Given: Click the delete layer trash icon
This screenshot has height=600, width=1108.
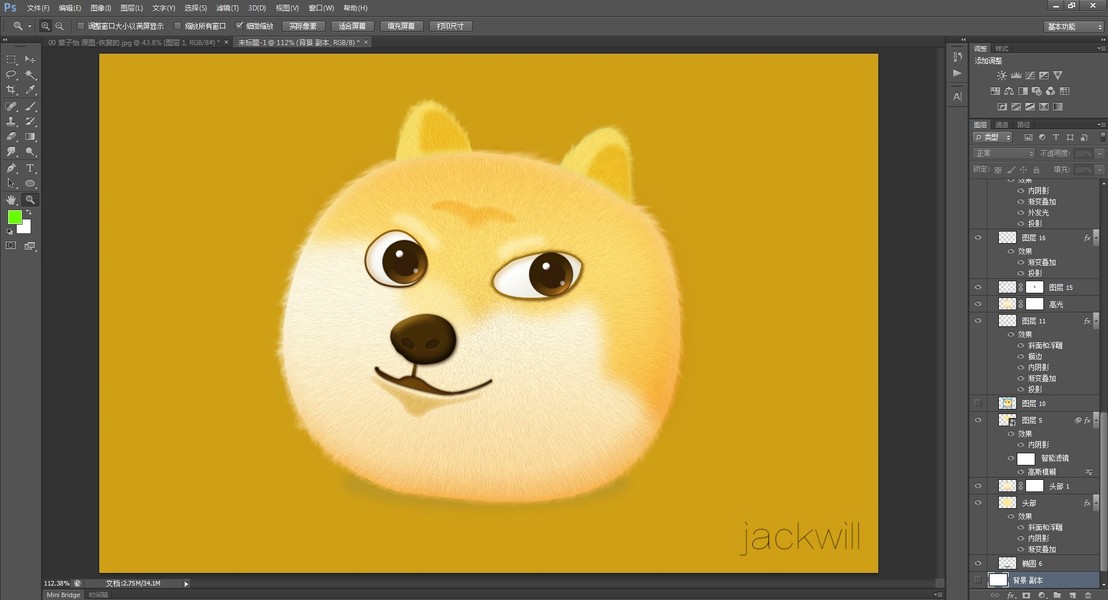Looking at the screenshot, I should [1088, 596].
